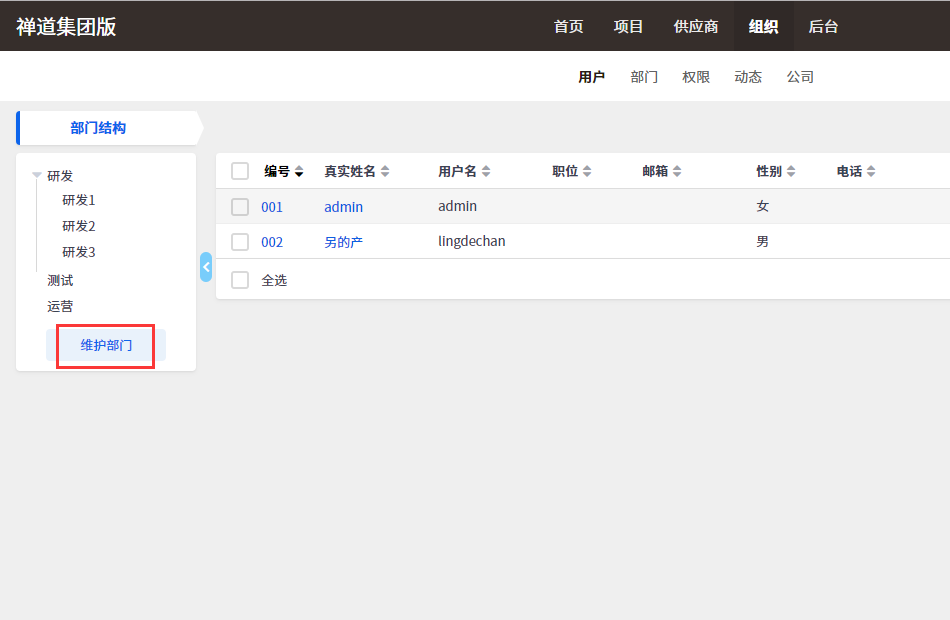950x620 pixels.
Task: Enable the 全选 checkbox
Action: (240, 280)
